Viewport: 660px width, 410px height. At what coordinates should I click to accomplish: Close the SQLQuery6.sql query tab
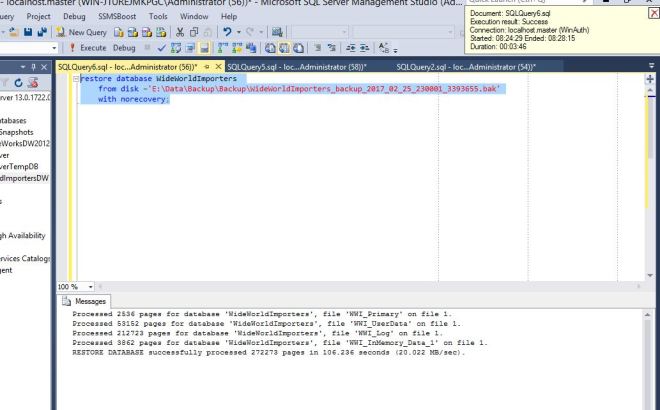click(x=220, y=66)
